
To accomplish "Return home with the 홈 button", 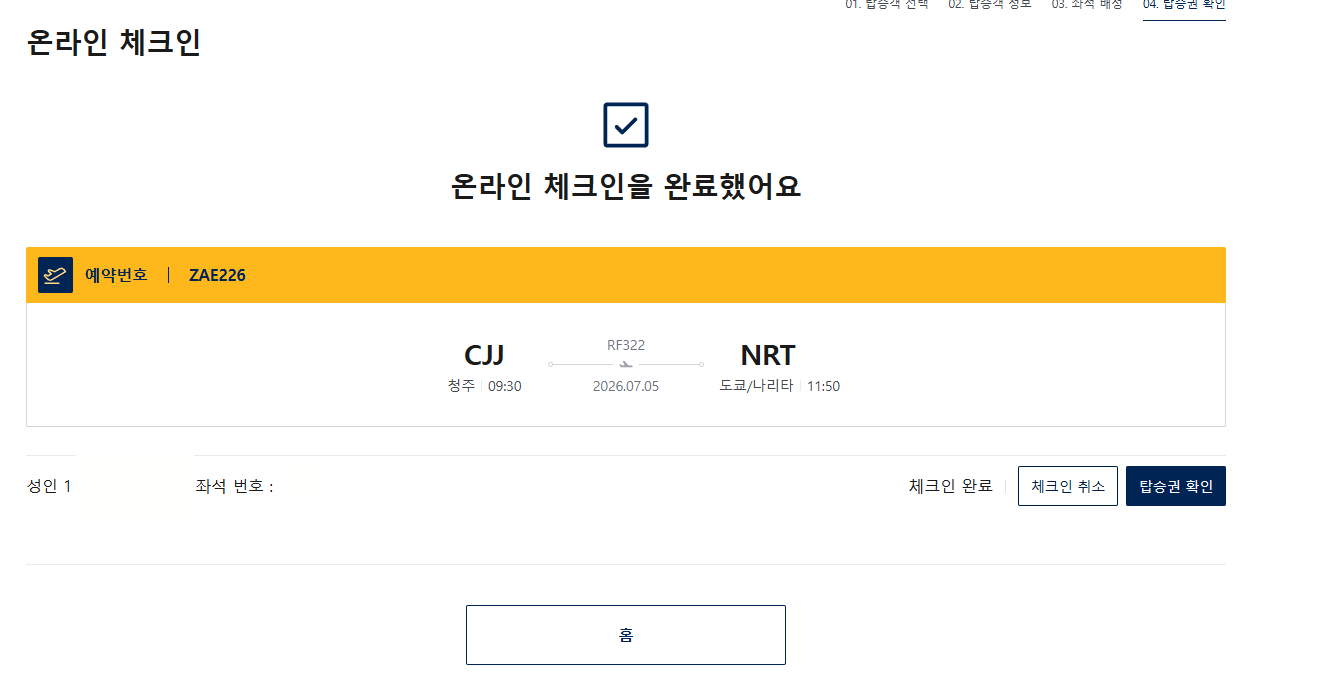I will 626,635.
